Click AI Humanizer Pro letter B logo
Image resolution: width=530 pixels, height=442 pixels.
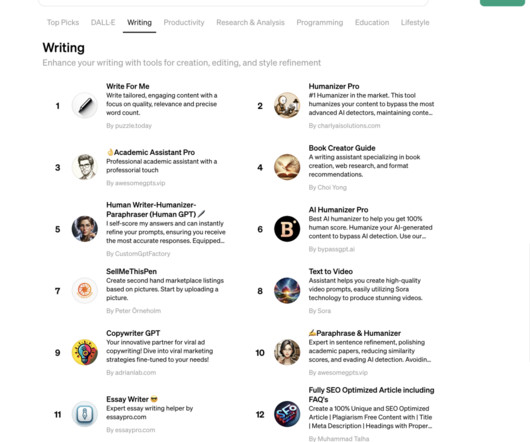click(x=287, y=229)
